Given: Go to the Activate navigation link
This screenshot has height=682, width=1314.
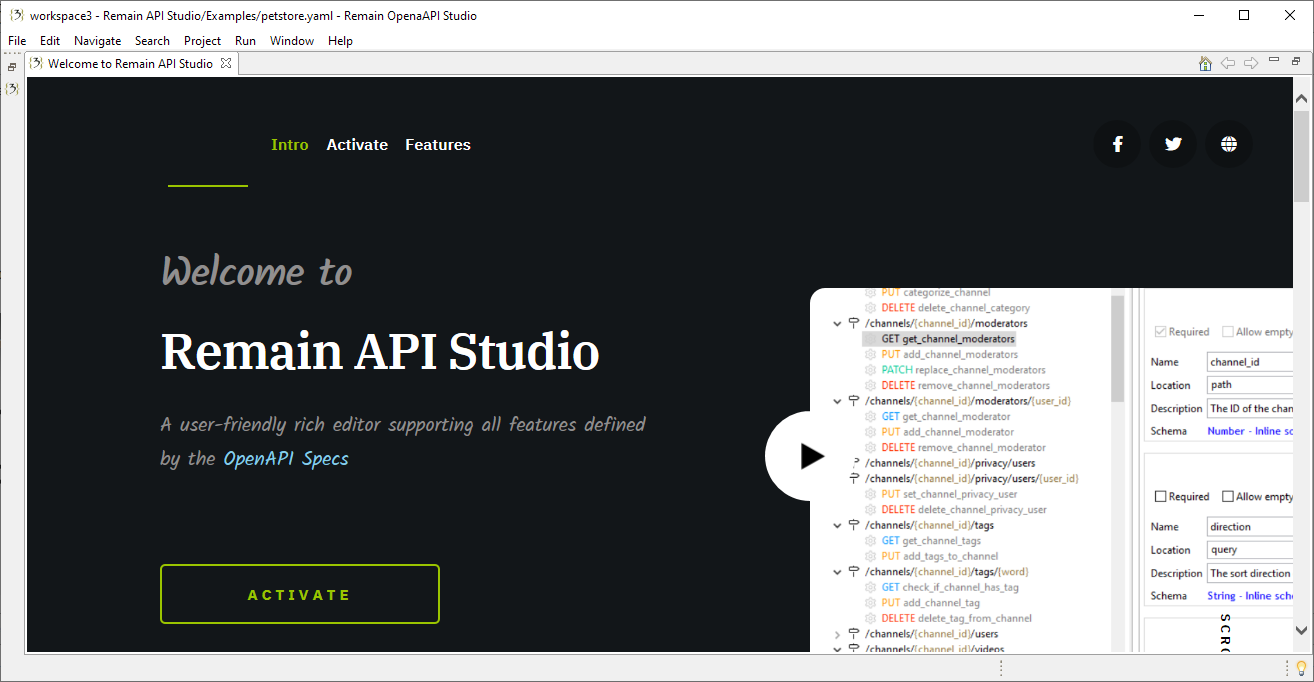Looking at the screenshot, I should click(x=357, y=145).
